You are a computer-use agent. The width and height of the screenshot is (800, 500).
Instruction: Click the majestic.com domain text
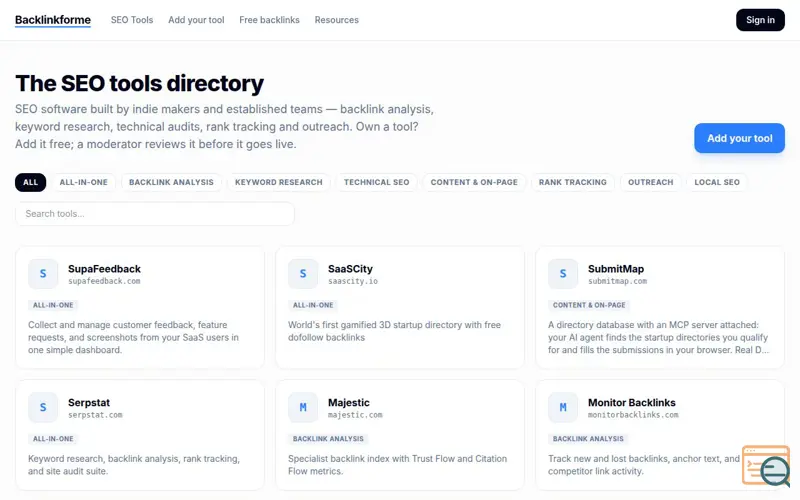coord(355,415)
